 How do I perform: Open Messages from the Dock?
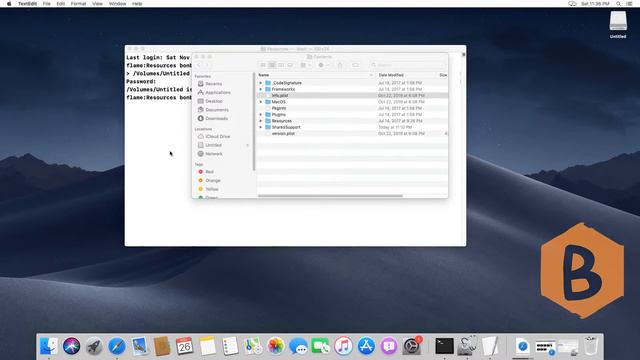click(298, 346)
